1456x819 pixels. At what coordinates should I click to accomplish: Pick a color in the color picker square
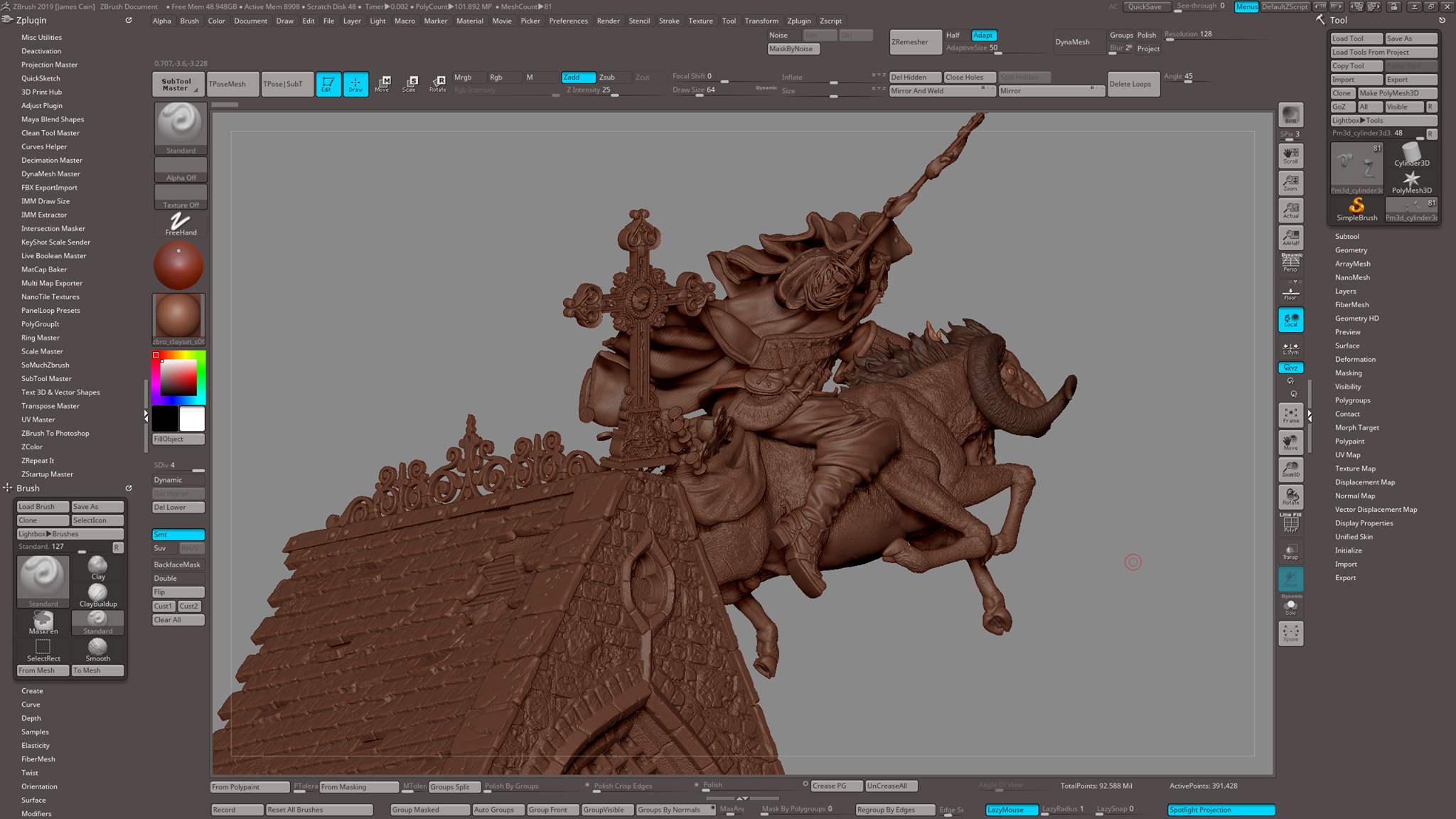(x=178, y=377)
